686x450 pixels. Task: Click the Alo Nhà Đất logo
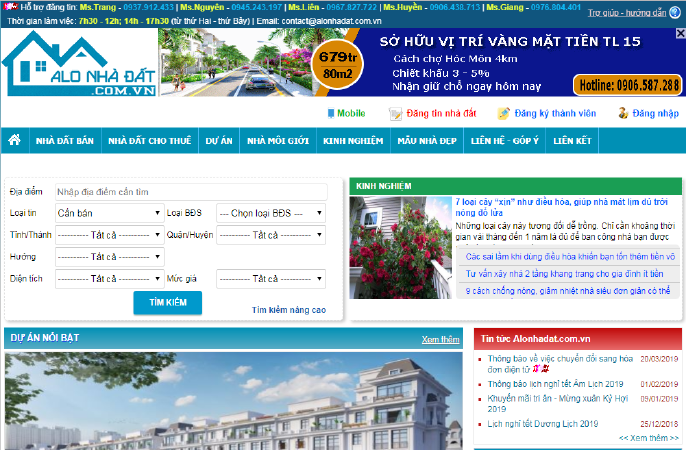tap(79, 63)
